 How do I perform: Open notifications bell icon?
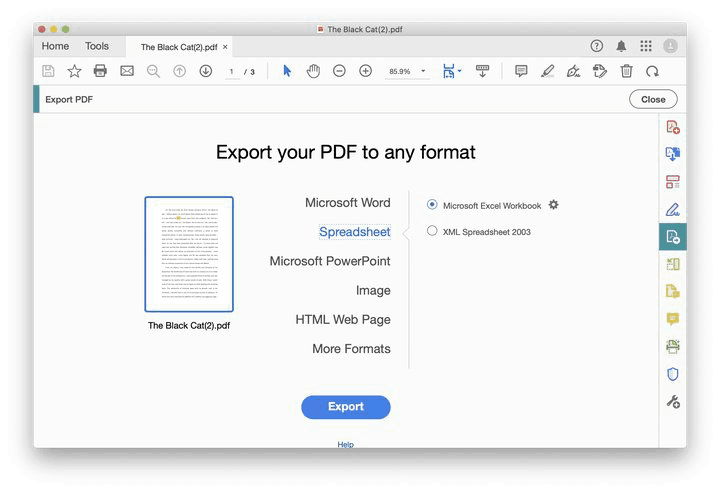point(621,46)
